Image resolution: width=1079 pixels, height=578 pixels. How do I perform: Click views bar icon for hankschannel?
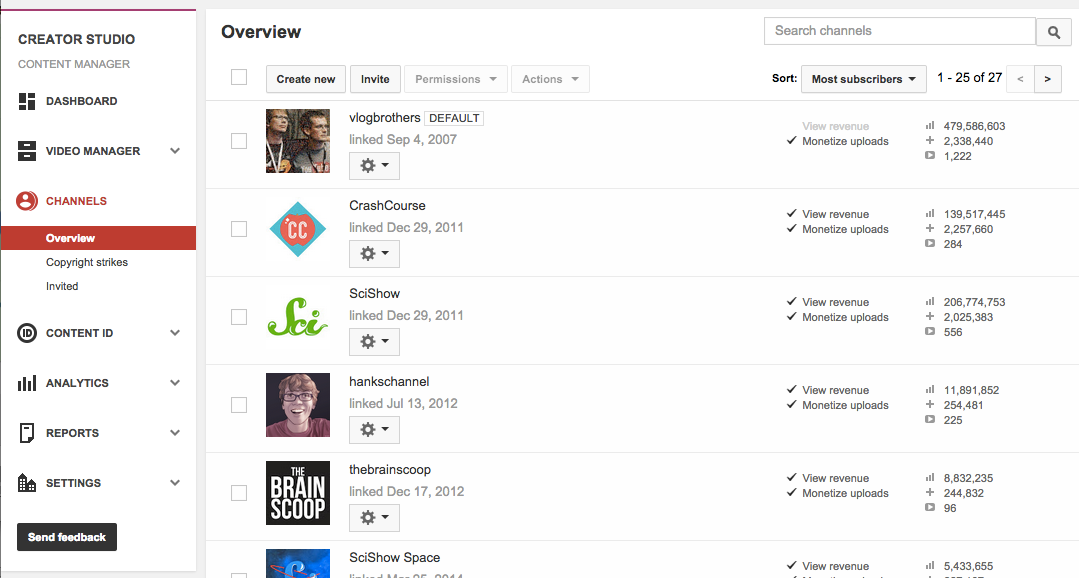click(x=930, y=389)
